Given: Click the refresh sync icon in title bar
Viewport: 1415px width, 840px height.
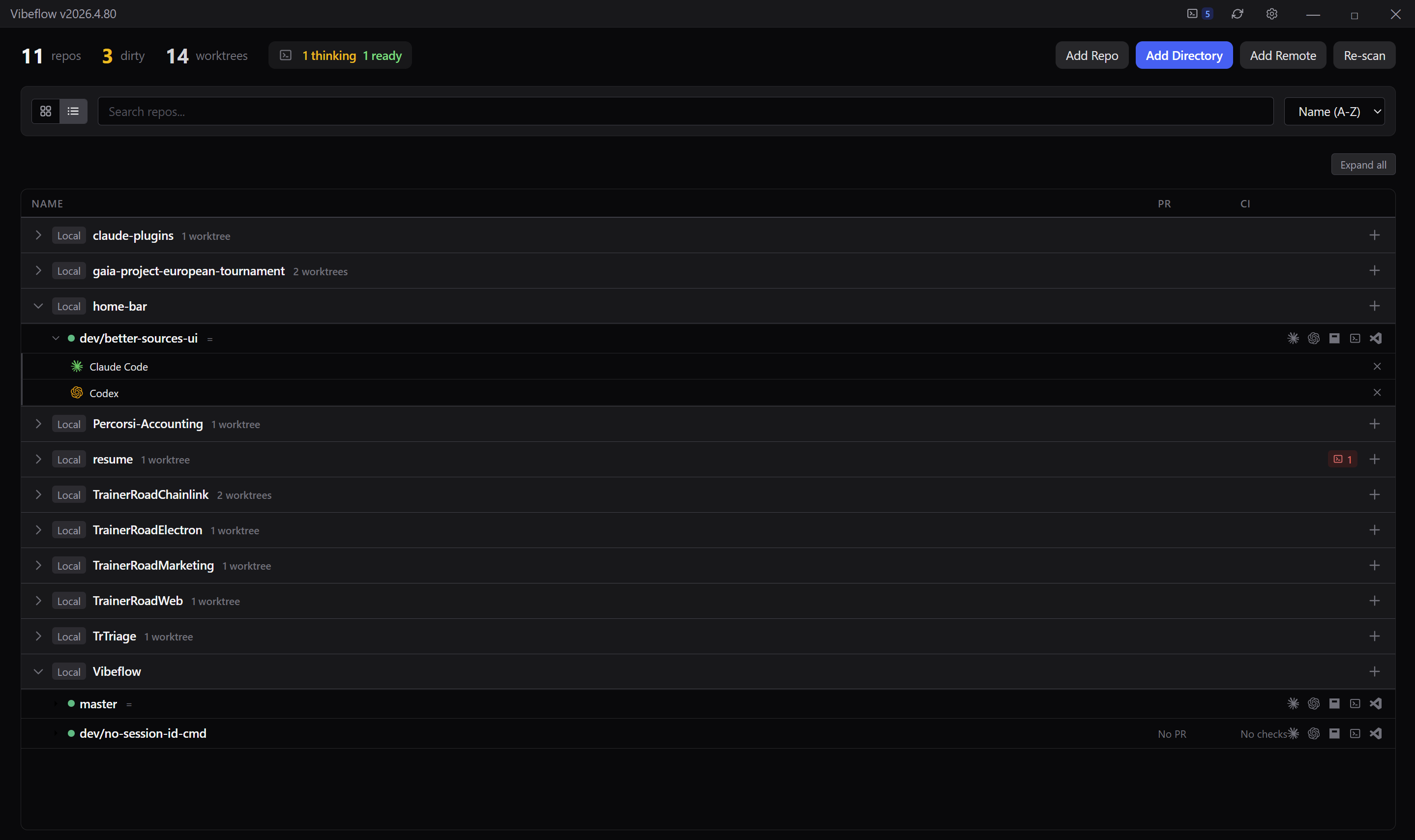Looking at the screenshot, I should [1237, 14].
